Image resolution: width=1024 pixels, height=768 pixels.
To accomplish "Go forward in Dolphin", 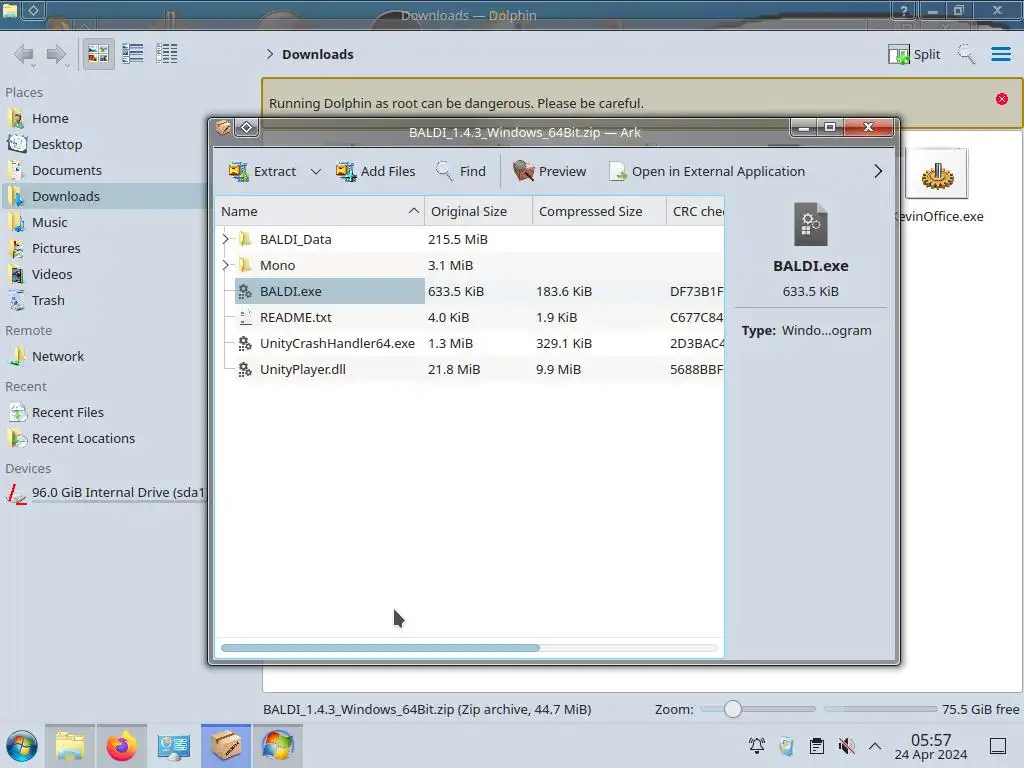I will (x=57, y=54).
